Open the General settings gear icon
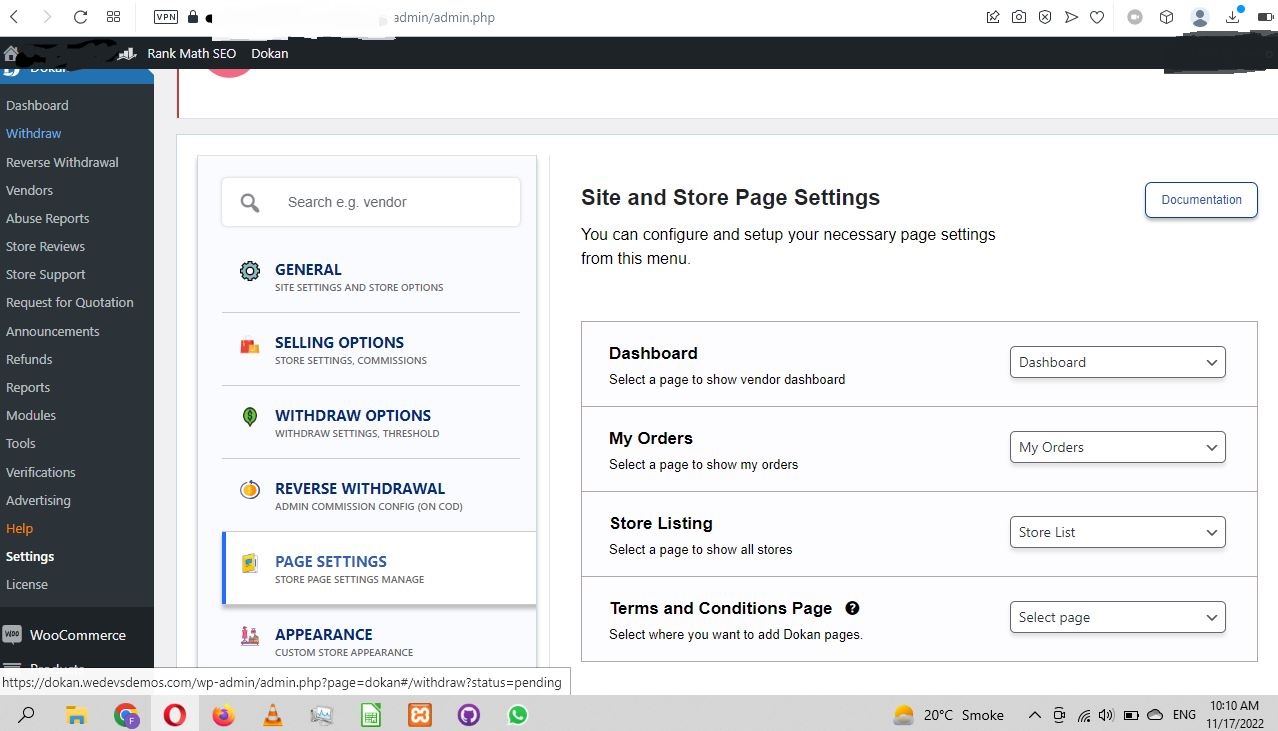 (x=249, y=270)
